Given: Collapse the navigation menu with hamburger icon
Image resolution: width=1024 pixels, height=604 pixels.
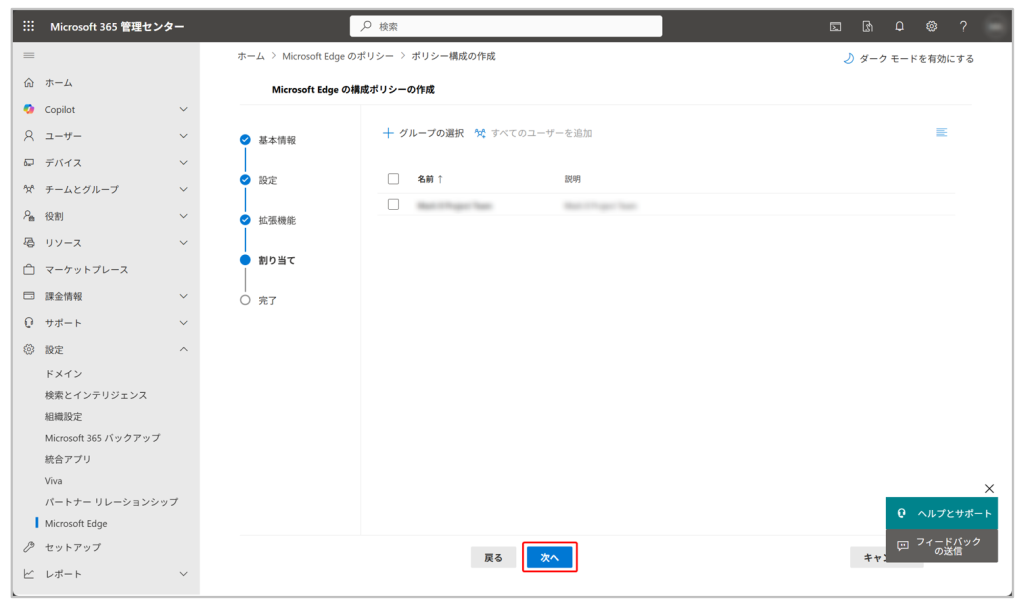Looking at the screenshot, I should [x=29, y=56].
